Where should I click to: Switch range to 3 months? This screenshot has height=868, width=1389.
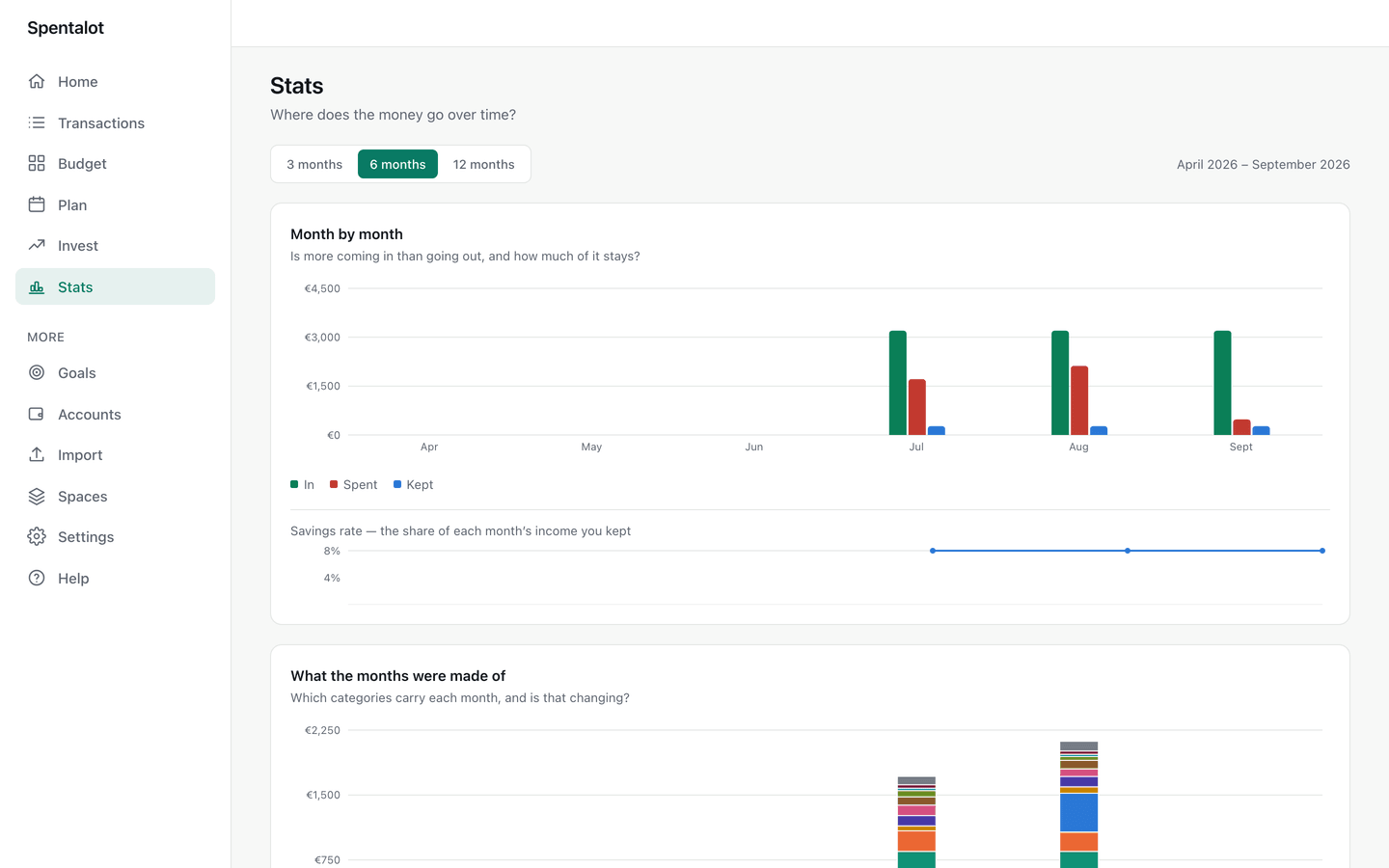[314, 164]
